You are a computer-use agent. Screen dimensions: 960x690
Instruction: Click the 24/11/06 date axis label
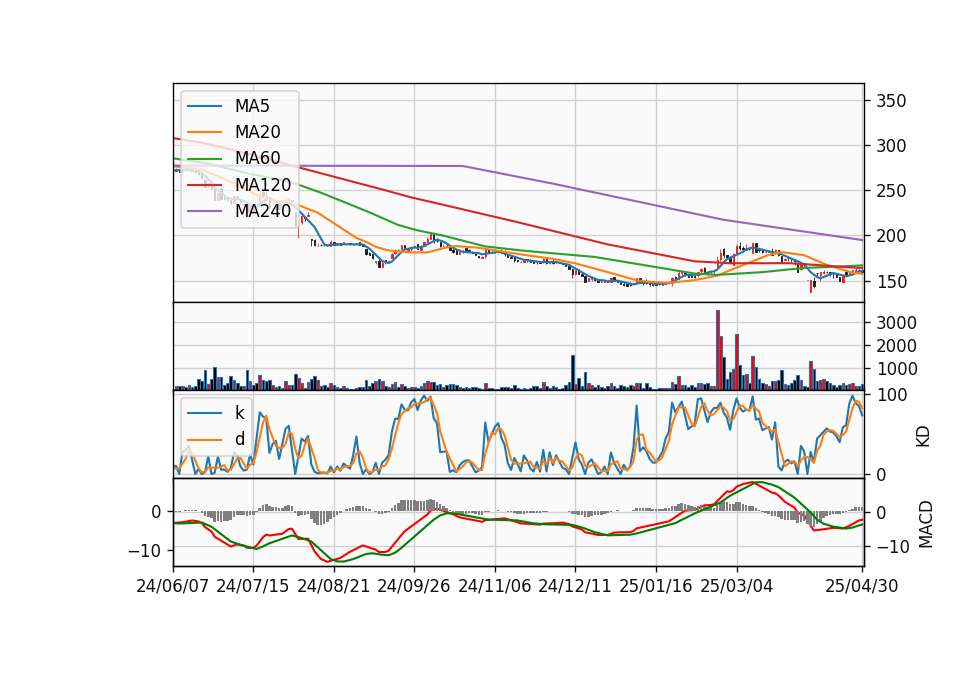click(495, 586)
